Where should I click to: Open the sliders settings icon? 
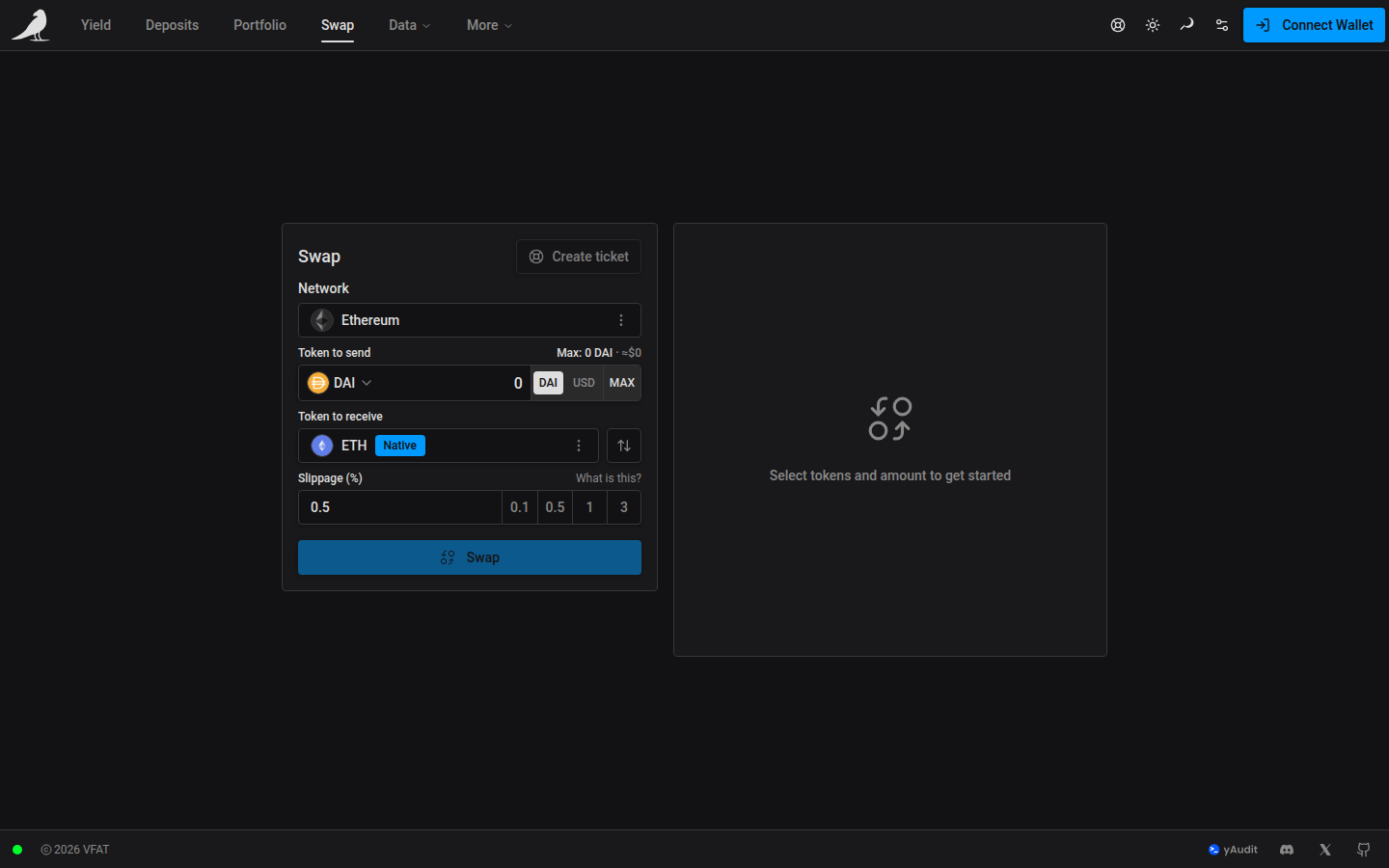(x=1222, y=25)
